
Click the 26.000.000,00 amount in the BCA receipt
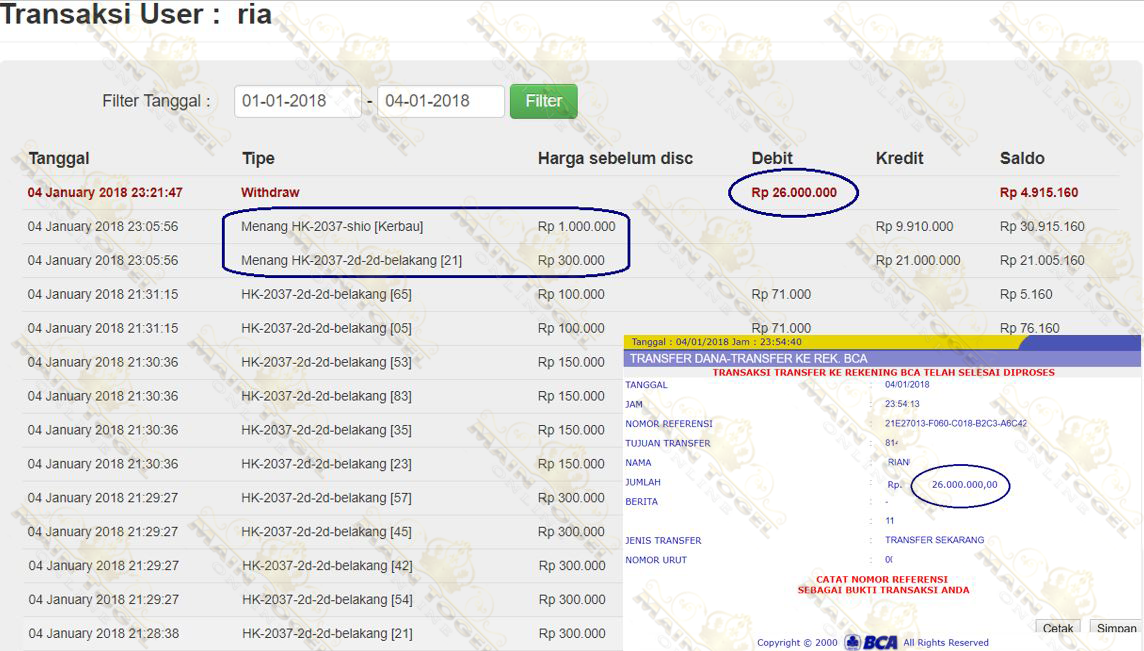pos(964,485)
